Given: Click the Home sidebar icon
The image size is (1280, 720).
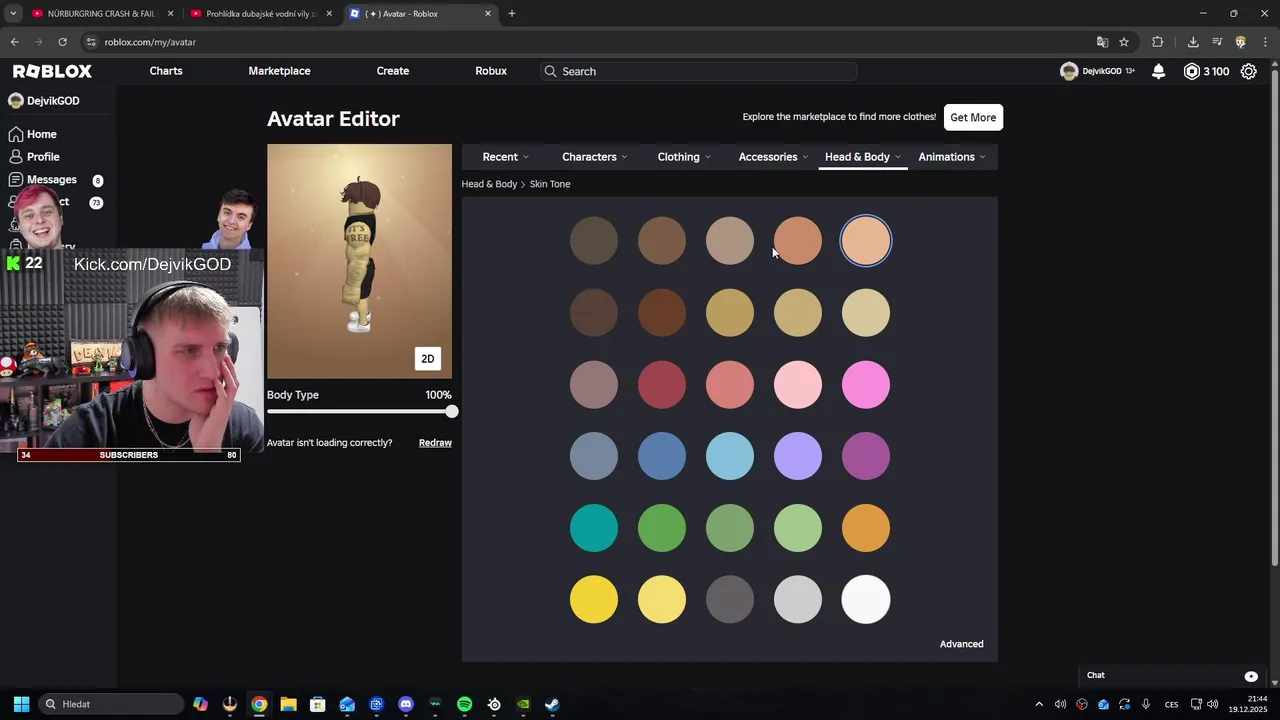Looking at the screenshot, I should pos(16,134).
